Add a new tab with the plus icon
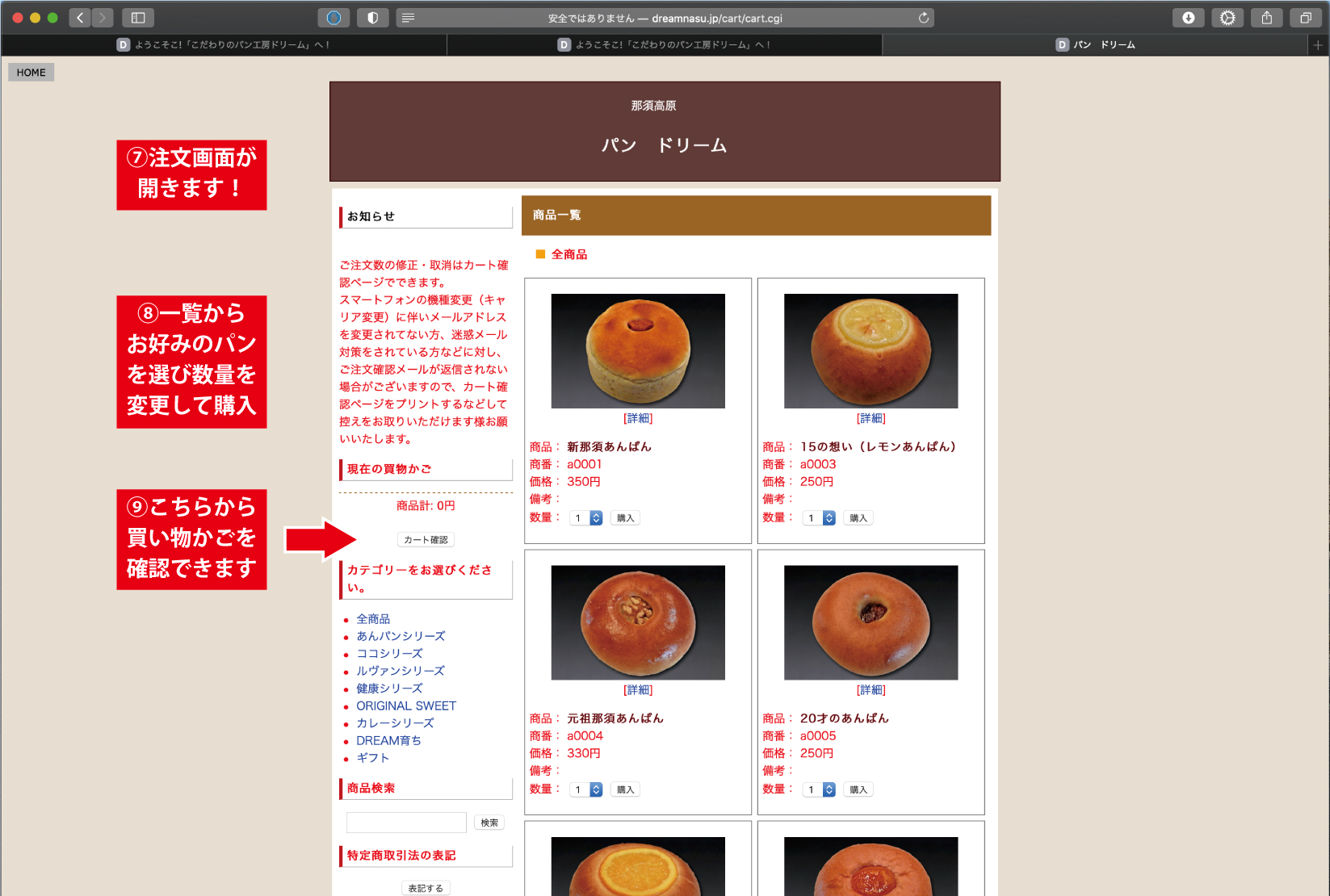 (1318, 45)
